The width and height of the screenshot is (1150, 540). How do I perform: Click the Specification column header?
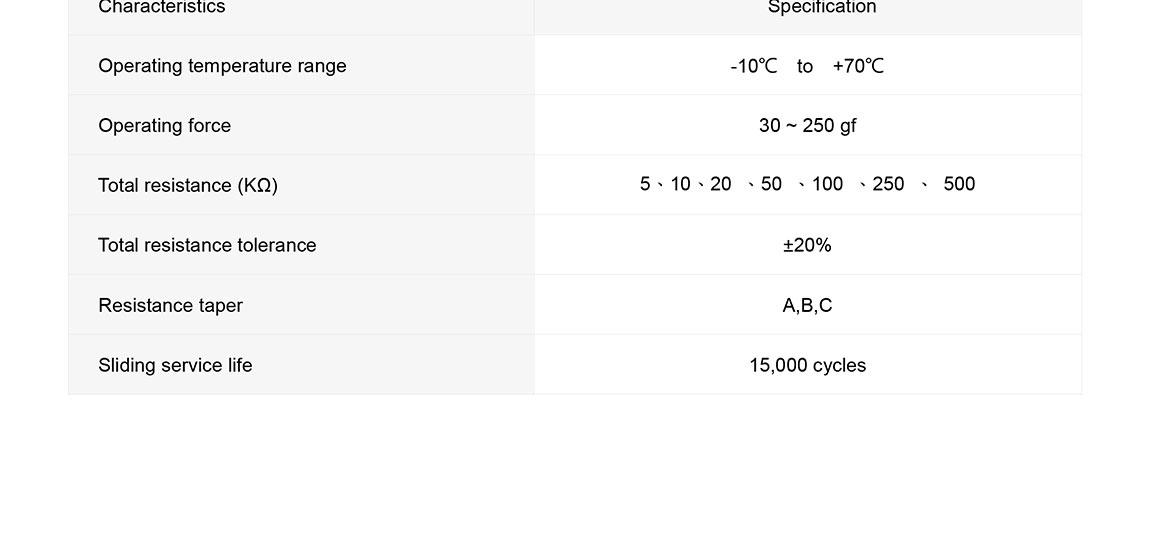(821, 8)
